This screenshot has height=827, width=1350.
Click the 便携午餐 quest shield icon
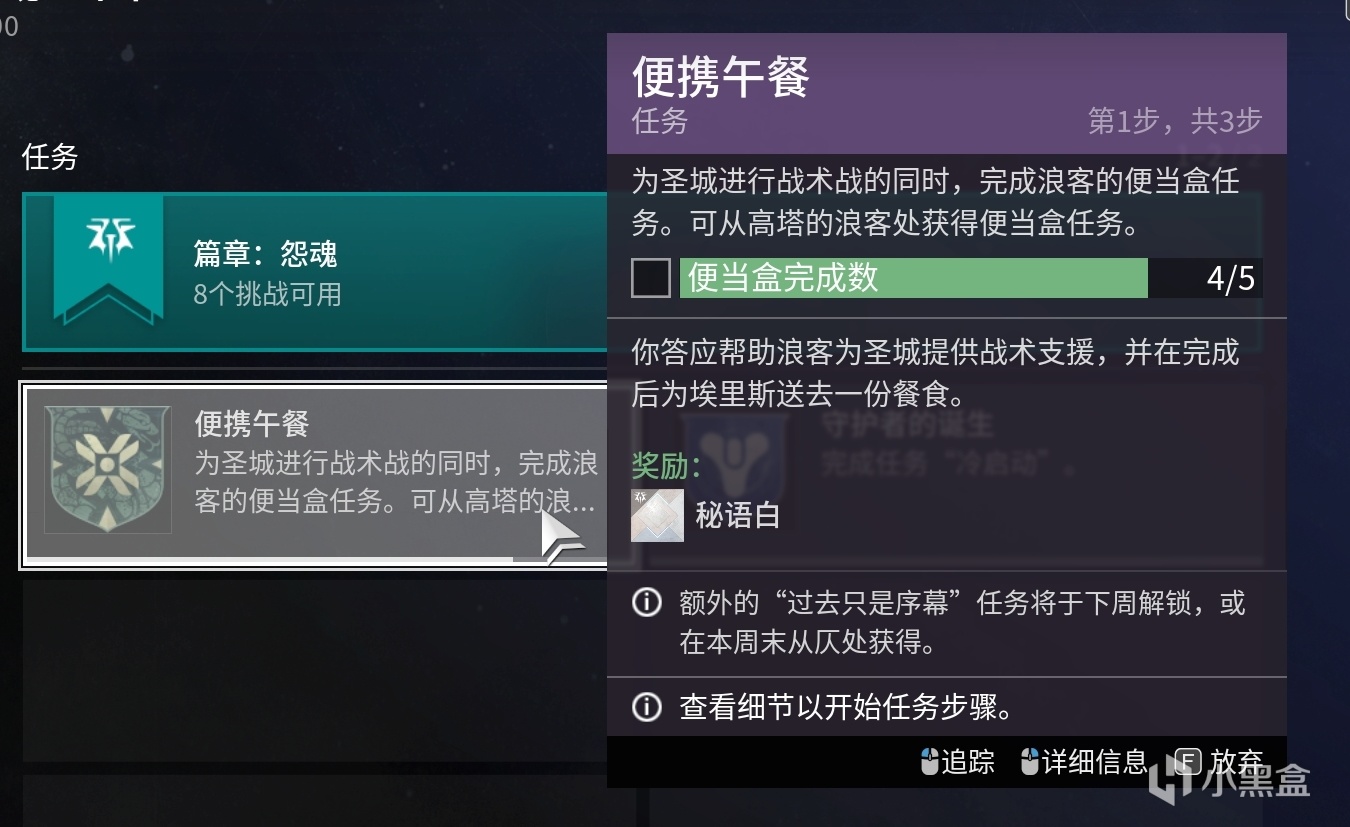(108, 469)
